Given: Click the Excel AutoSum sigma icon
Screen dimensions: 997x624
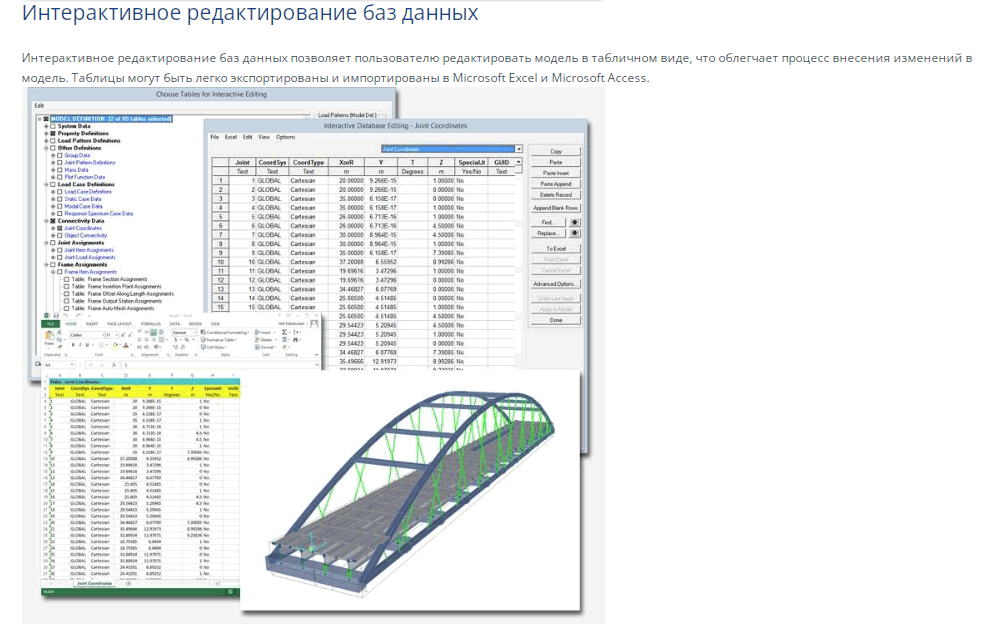Looking at the screenshot, I should (284, 332).
